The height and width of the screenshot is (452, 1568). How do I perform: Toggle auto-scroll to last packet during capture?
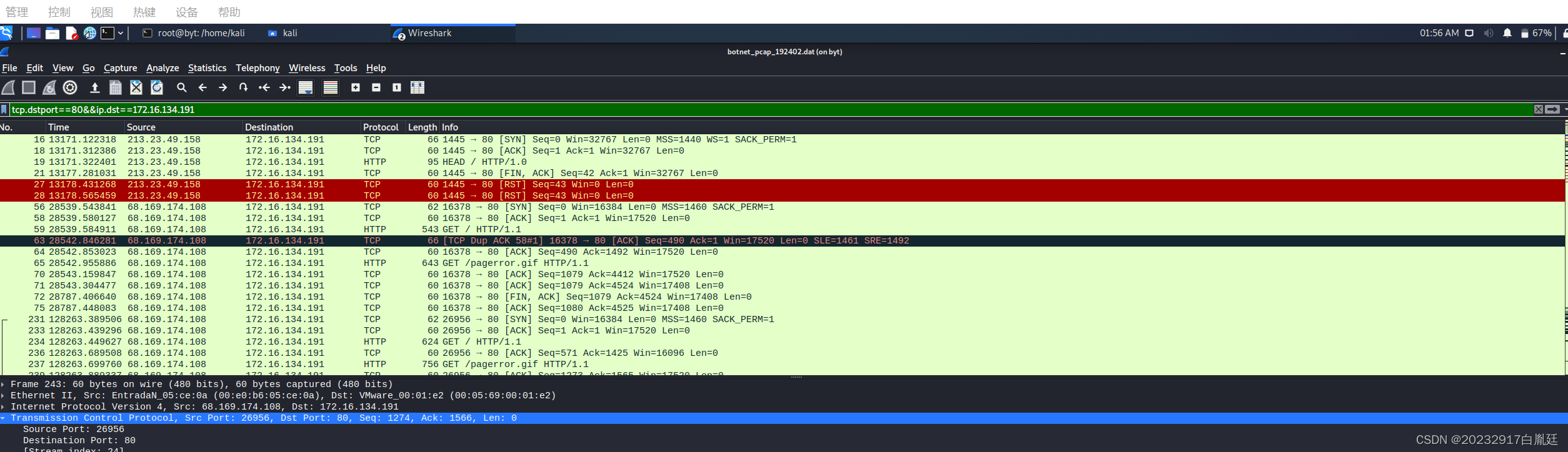[306, 88]
